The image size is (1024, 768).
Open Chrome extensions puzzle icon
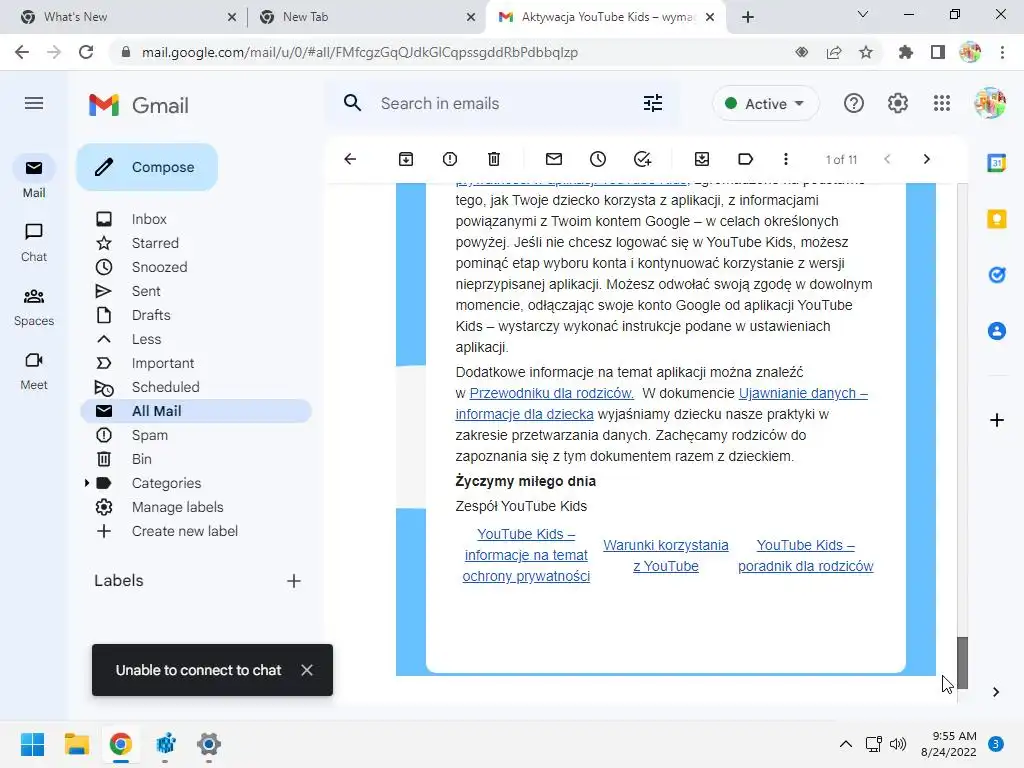[905, 52]
